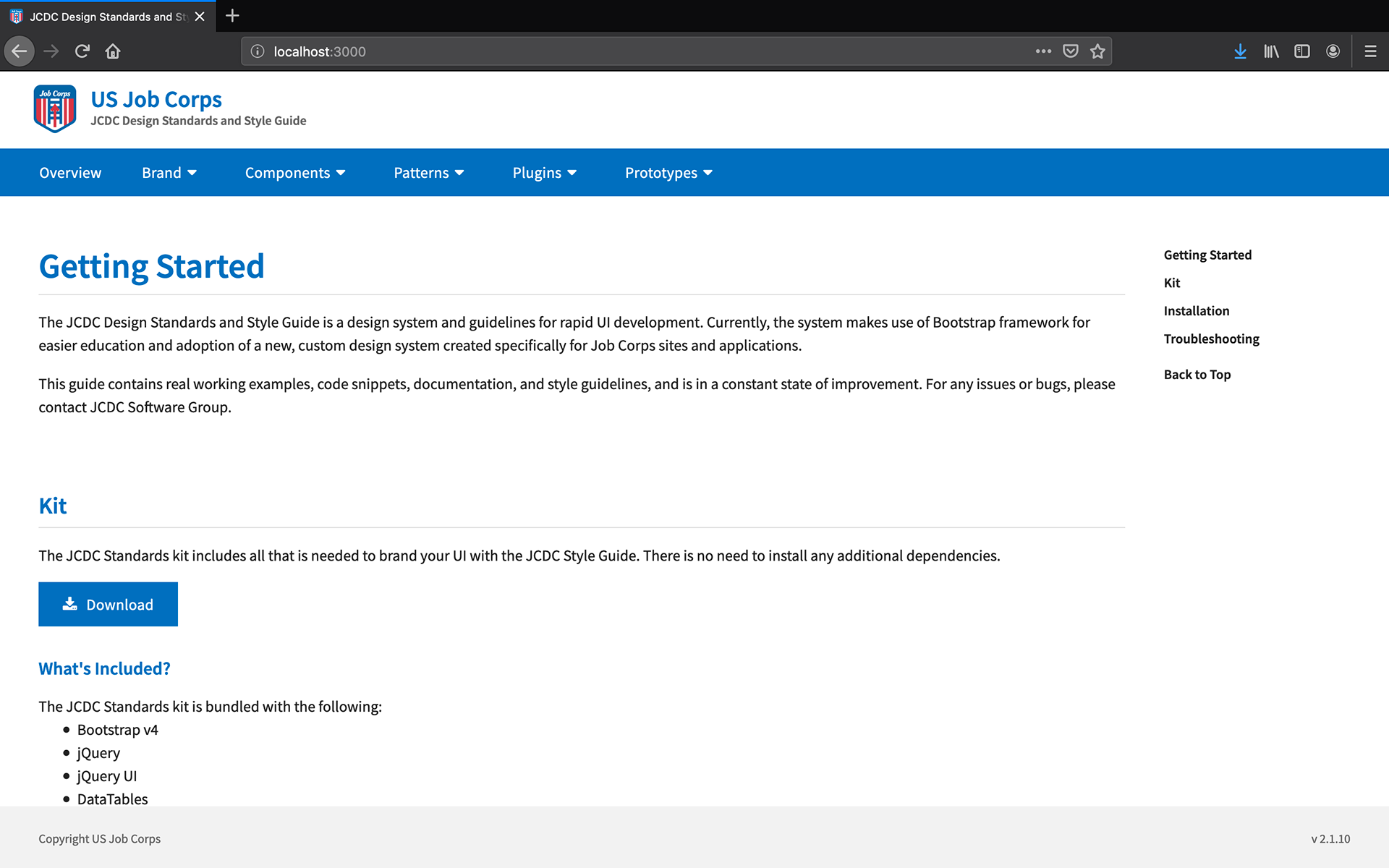
Task: Click the Kit section heading
Action: [x=53, y=506]
